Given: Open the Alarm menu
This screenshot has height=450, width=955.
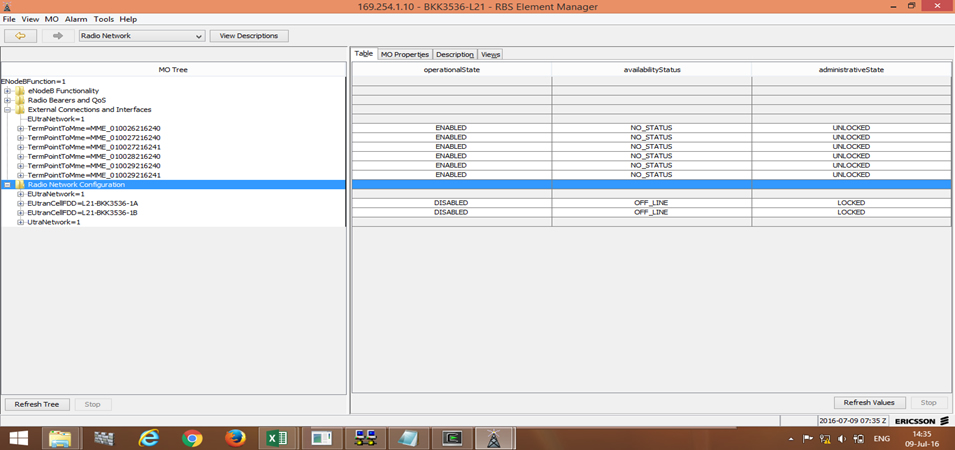Looking at the screenshot, I should point(76,19).
